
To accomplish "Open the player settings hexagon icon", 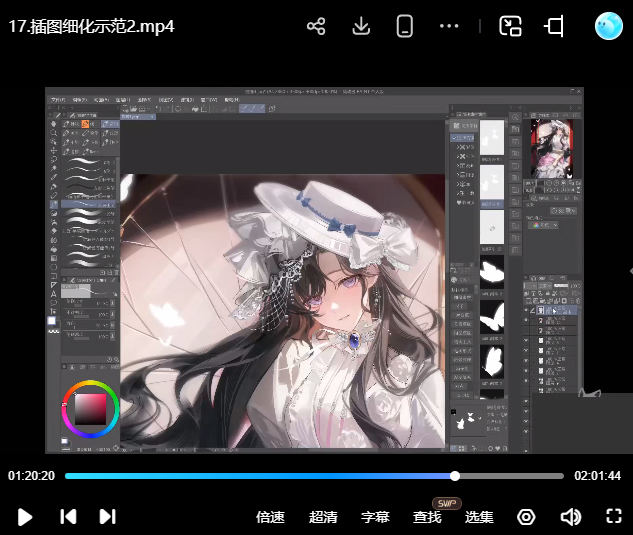I will 526,517.
